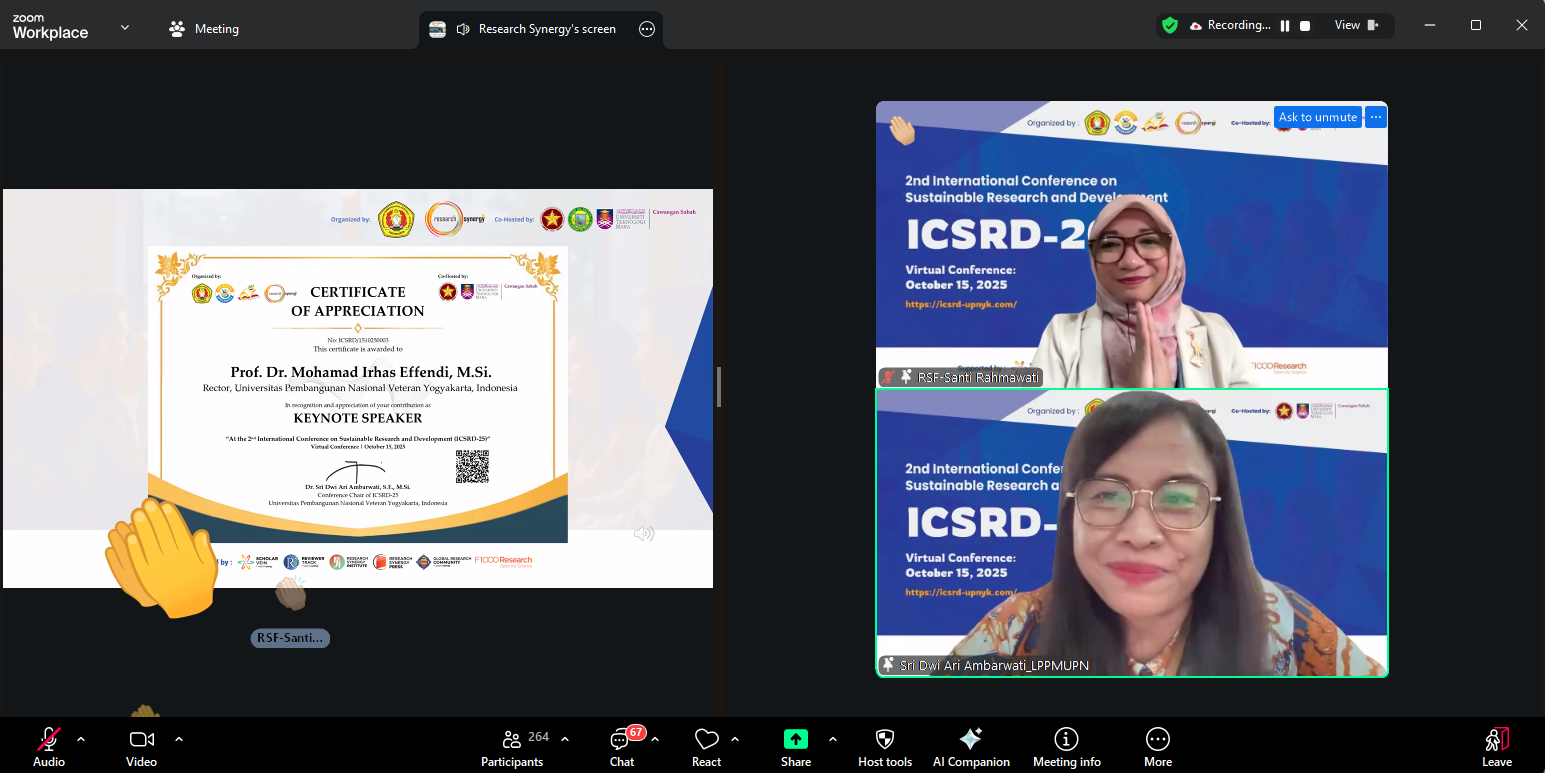Screen dimensions: 1545x773
Task: Click the green Share screen button
Action: coord(795,745)
